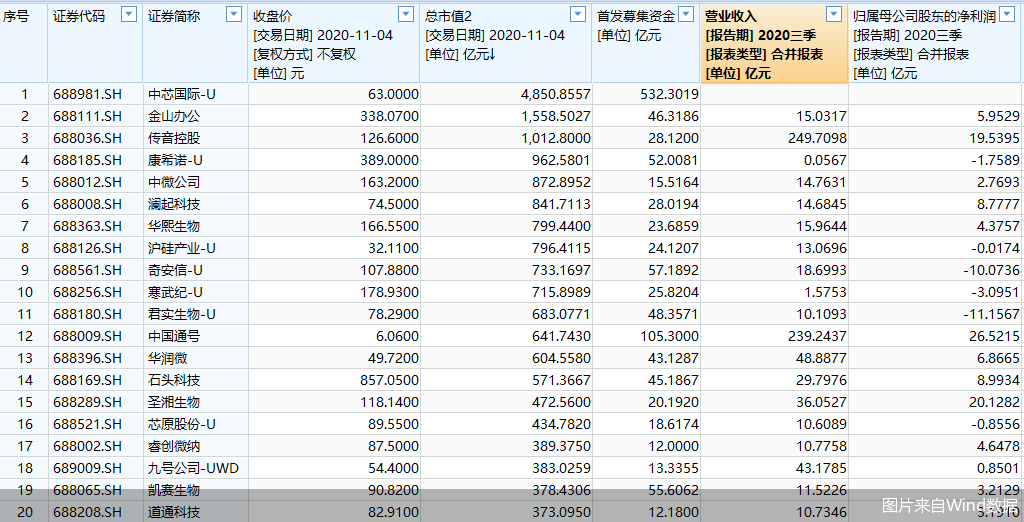Open the 营业收入 column filter dropdown
The height and width of the screenshot is (522, 1024).
pos(834,14)
